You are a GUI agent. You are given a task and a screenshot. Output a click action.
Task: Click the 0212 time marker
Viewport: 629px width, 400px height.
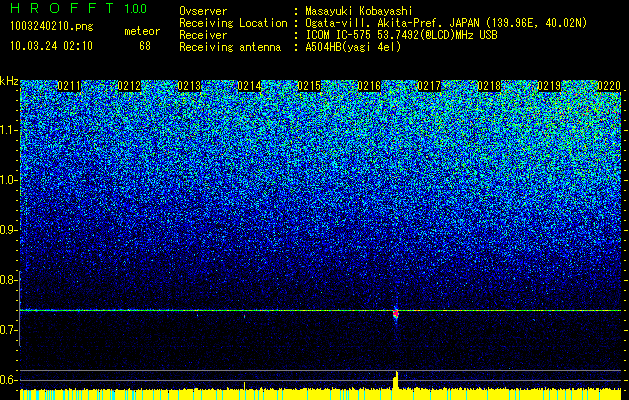click(x=129, y=86)
